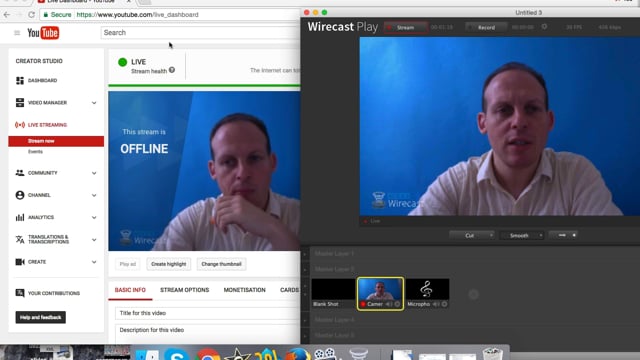Open the YouTube hamburger guide menu
The height and width of the screenshot is (360, 640).
pyautogui.click(x=17, y=33)
